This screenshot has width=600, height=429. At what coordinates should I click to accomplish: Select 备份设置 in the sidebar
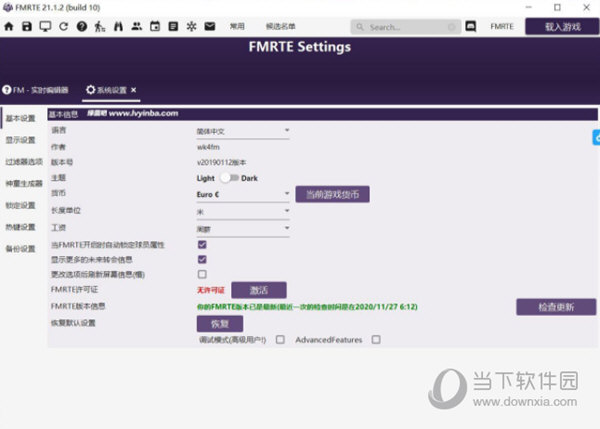click(x=20, y=249)
